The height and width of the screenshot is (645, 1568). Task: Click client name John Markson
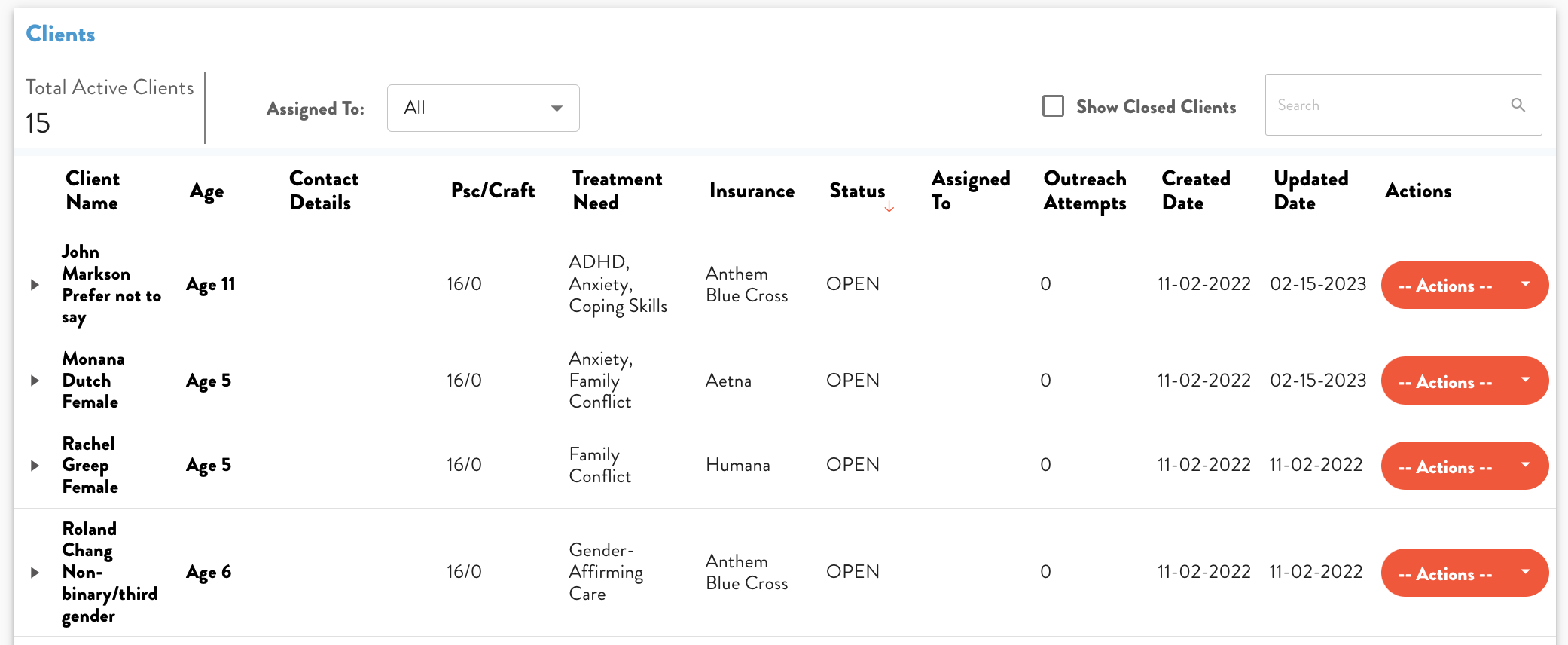click(96, 262)
